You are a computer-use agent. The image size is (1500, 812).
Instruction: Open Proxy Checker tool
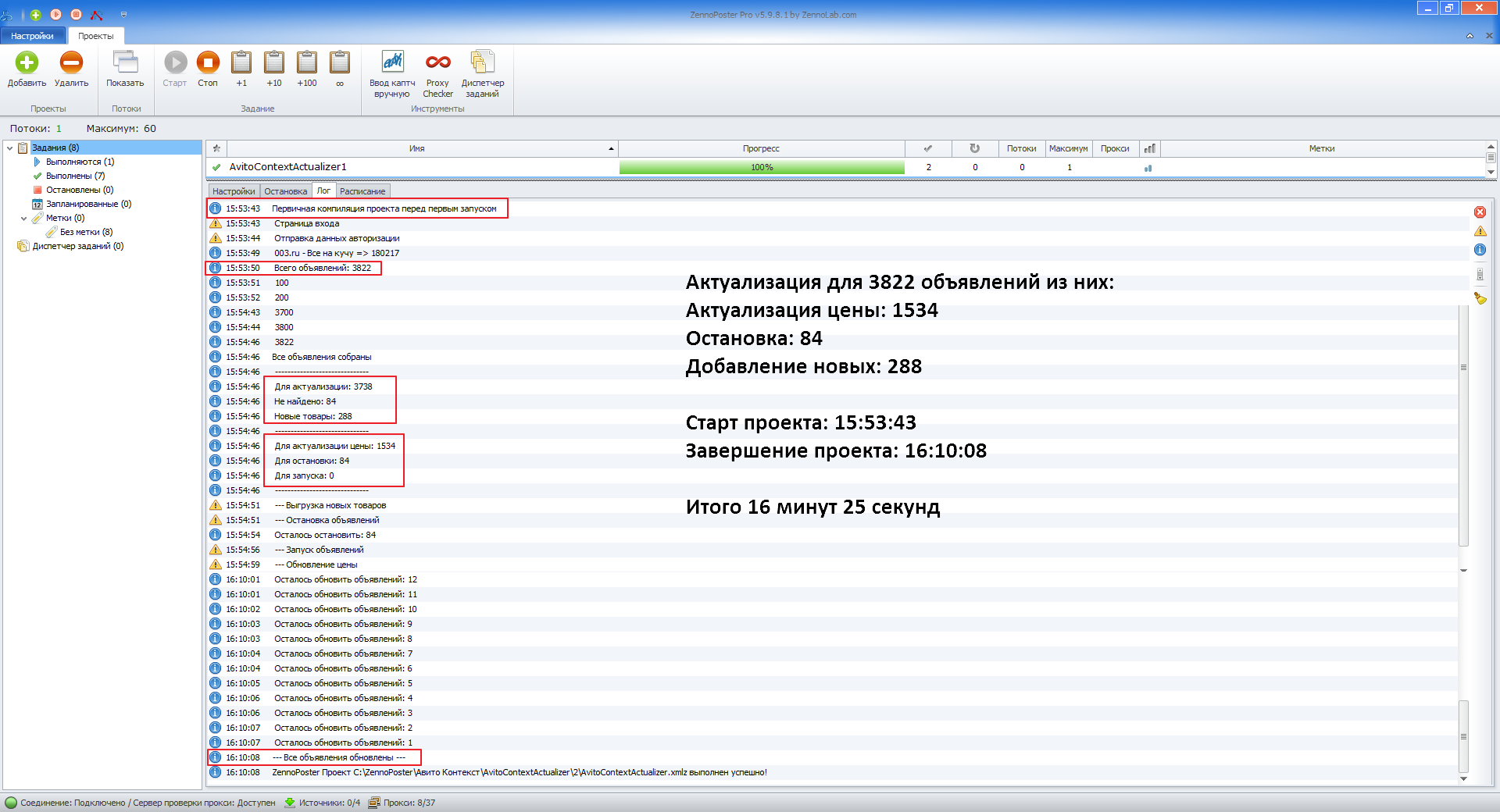[437, 63]
